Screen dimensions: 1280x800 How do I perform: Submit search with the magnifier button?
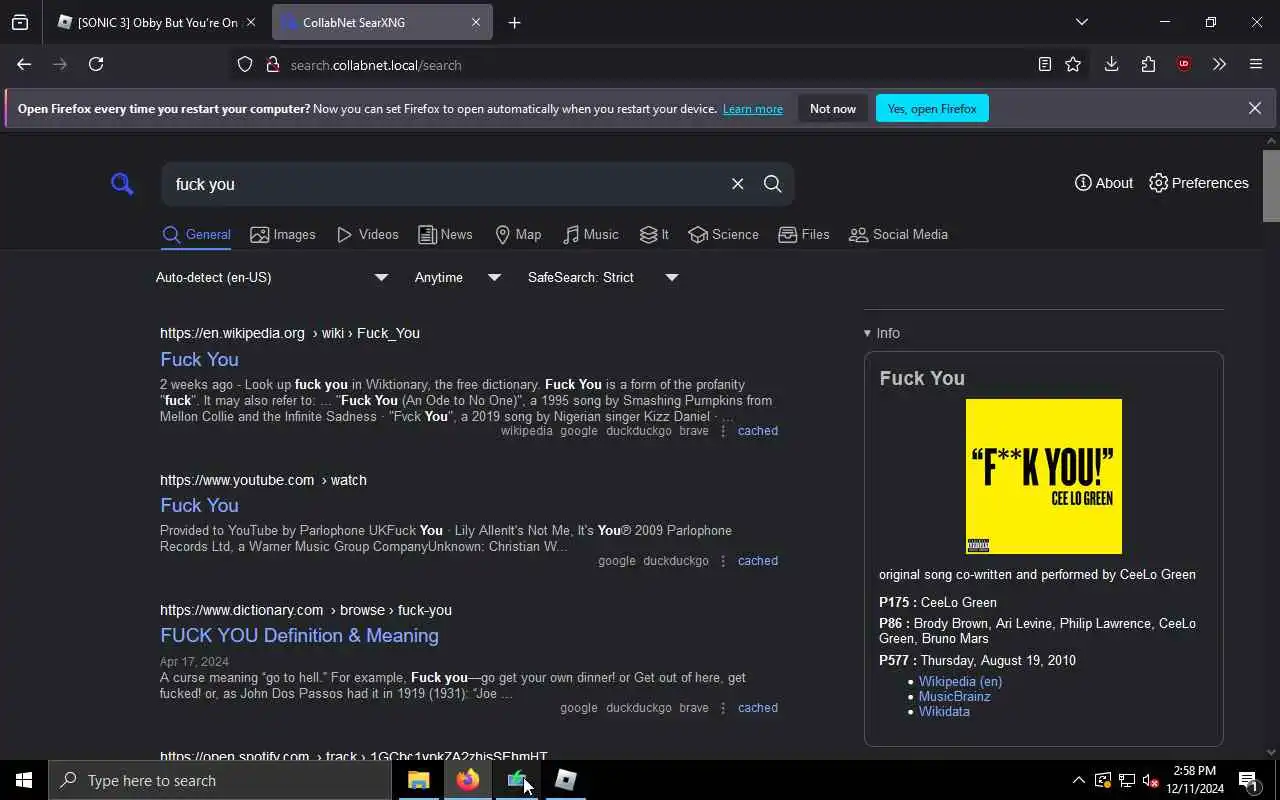772,184
